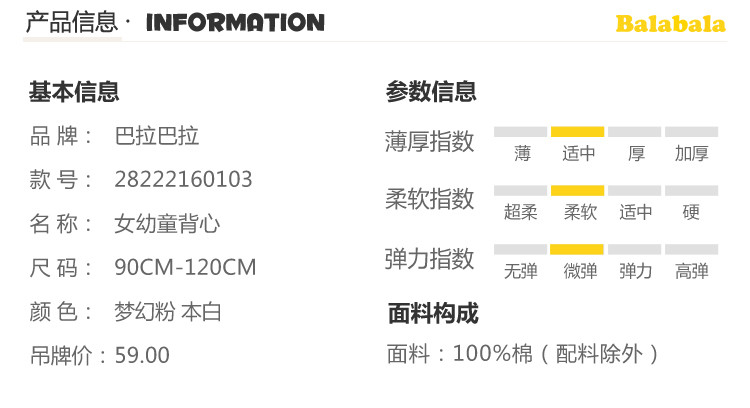Choose 高弹 on the 弹力指数 scale
This screenshot has width=750, height=408.
pos(691,271)
